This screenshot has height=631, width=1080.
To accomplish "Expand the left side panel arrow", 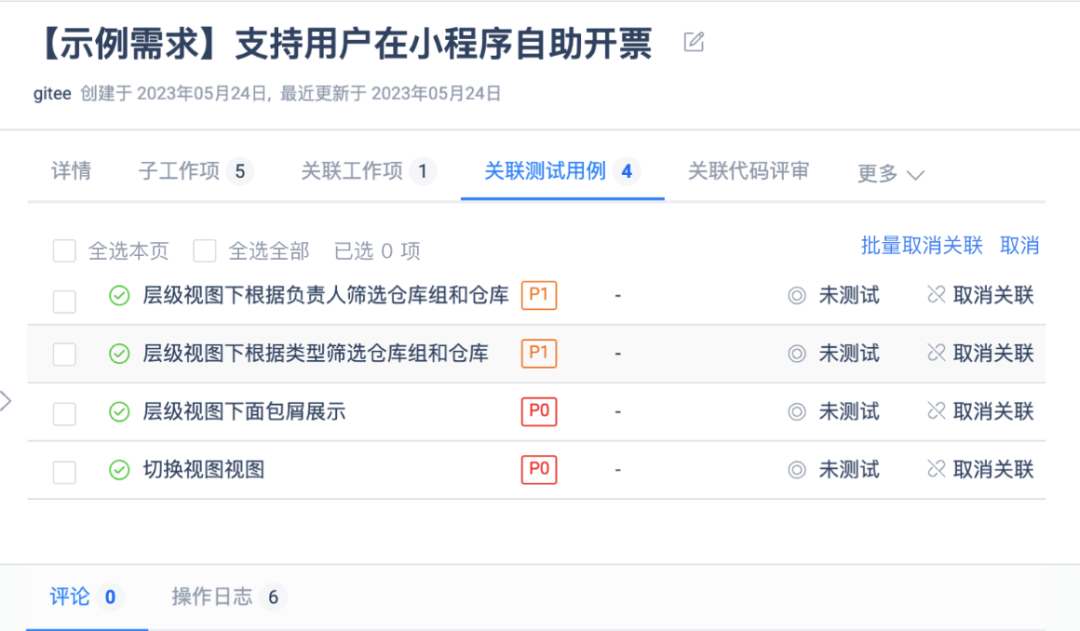I will tap(7, 401).
